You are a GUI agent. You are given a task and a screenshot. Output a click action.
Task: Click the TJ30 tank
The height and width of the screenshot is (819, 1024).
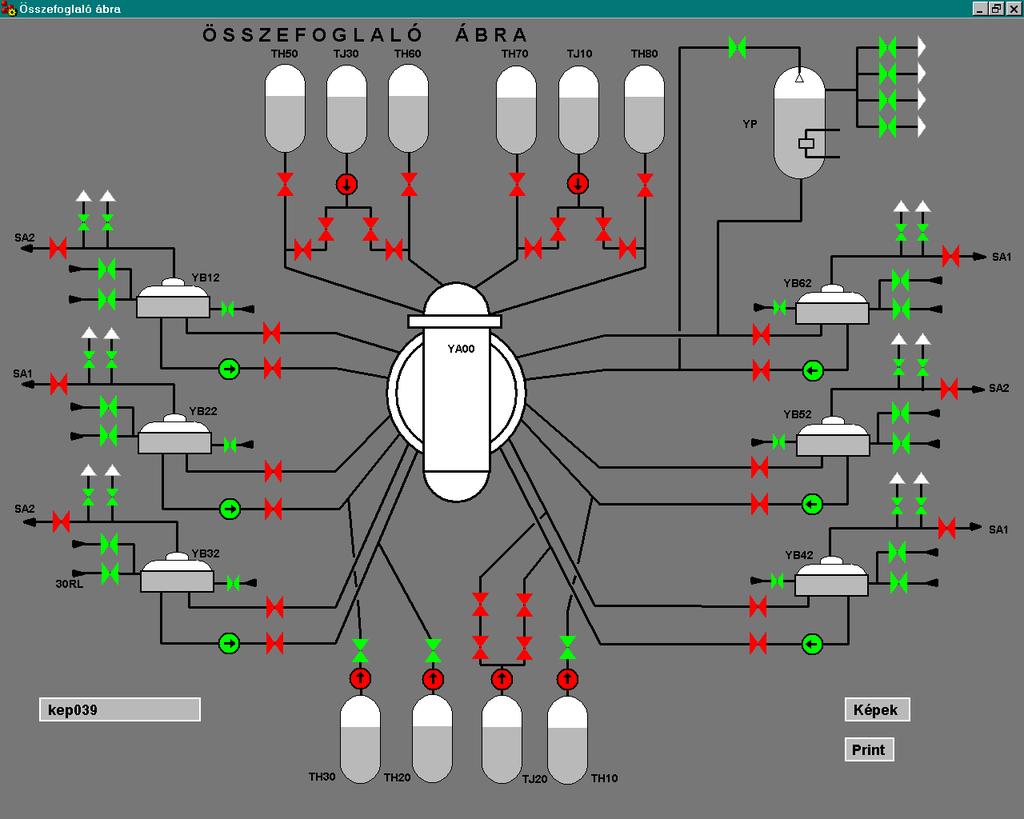pos(347,108)
